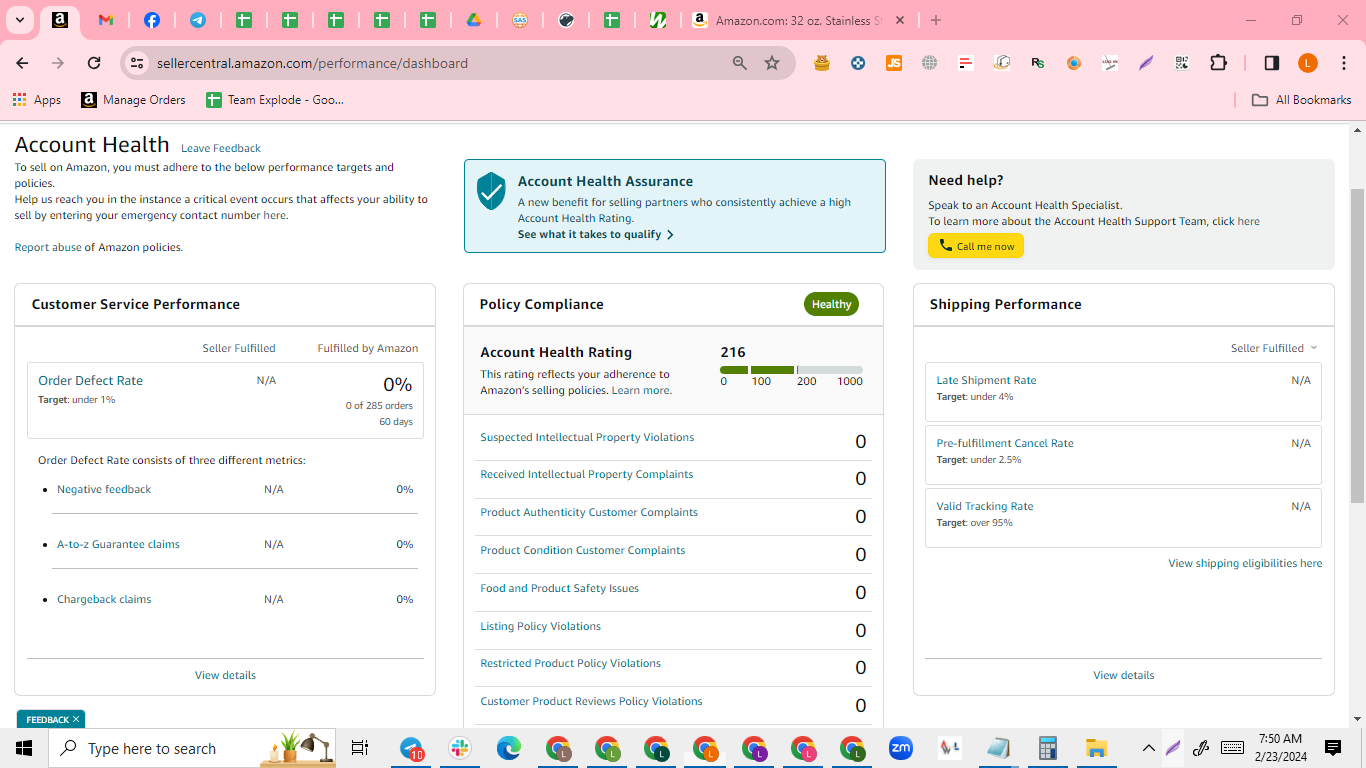Open Pre-fulfillment Cancel Rate metric

pyautogui.click(x=1005, y=443)
